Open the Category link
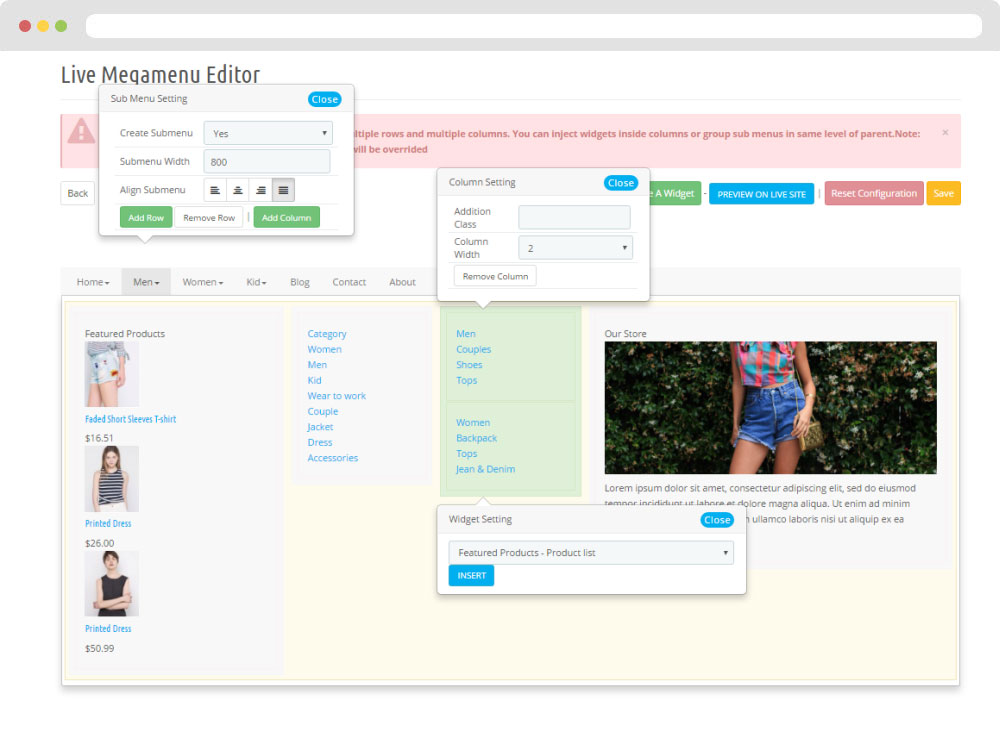The width and height of the screenshot is (1000, 736). tap(327, 334)
